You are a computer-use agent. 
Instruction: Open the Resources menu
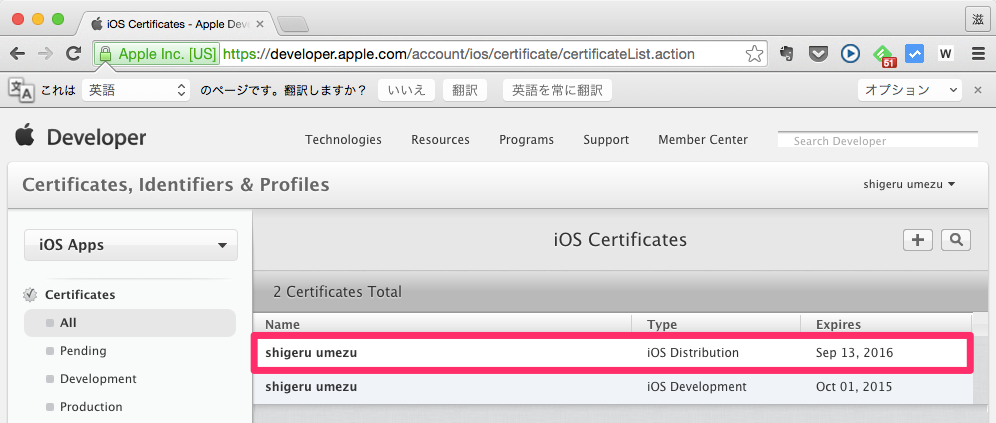point(440,140)
